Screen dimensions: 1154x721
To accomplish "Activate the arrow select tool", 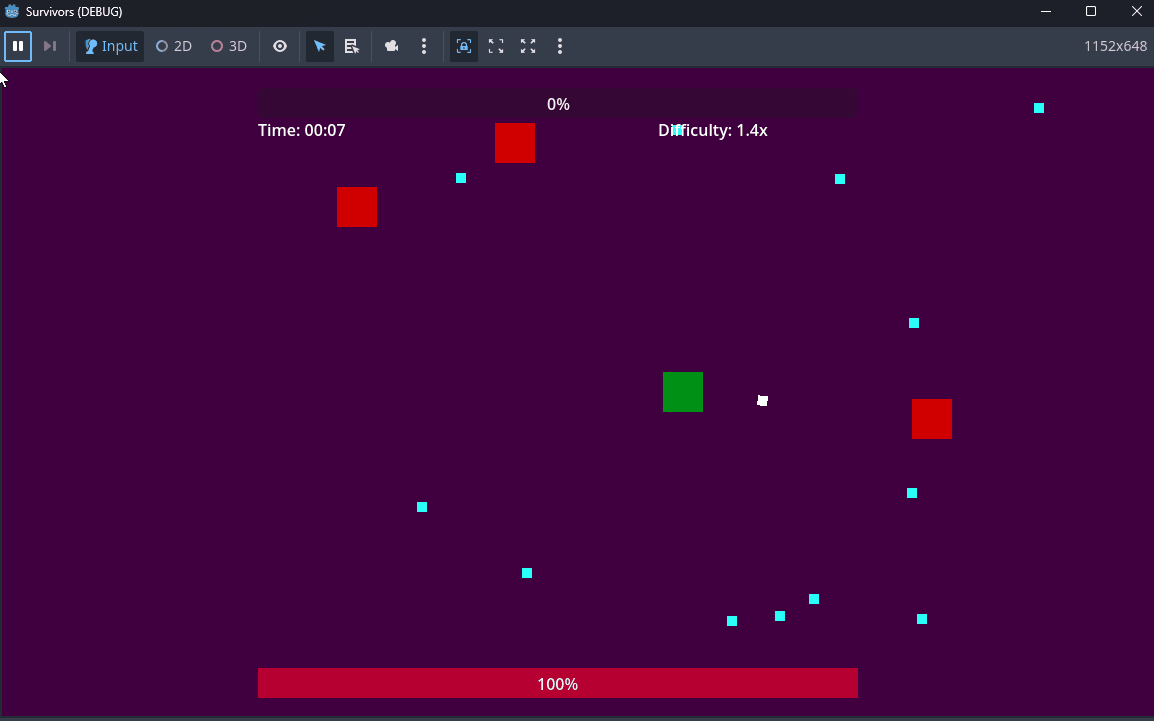I will (320, 46).
